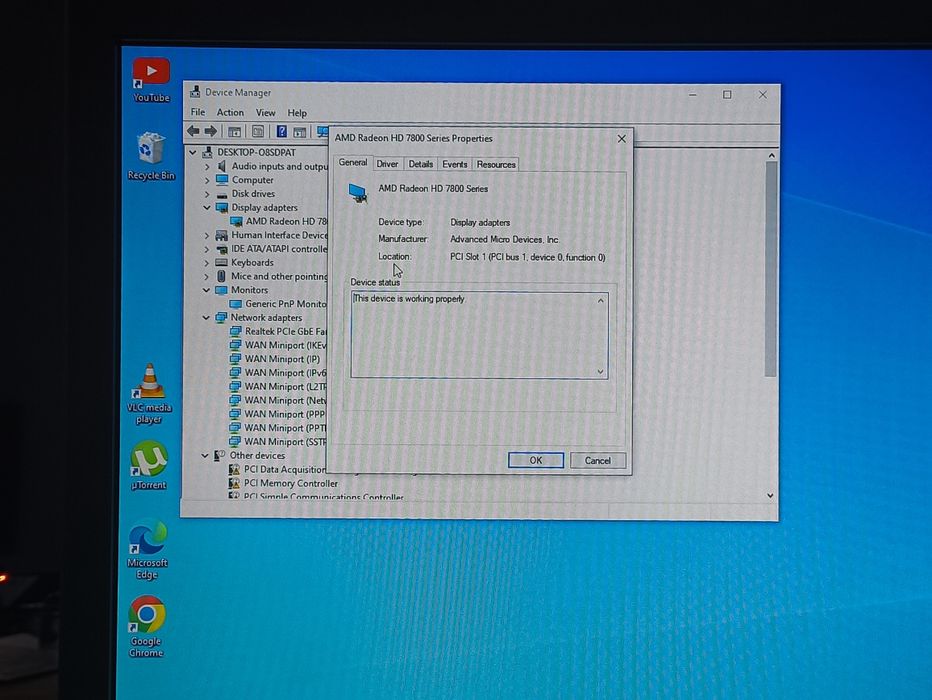Click the blue Help question mark toolbar icon

(282, 131)
